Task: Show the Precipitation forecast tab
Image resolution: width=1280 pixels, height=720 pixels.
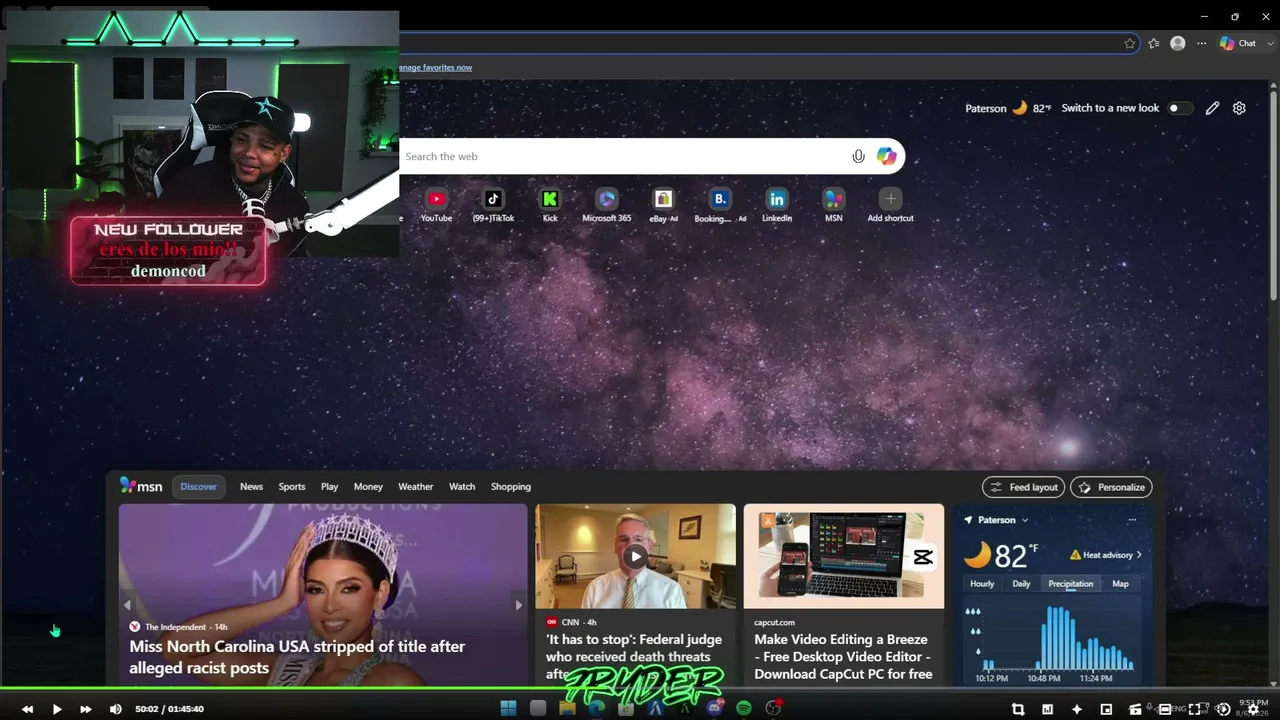Action: click(x=1071, y=584)
